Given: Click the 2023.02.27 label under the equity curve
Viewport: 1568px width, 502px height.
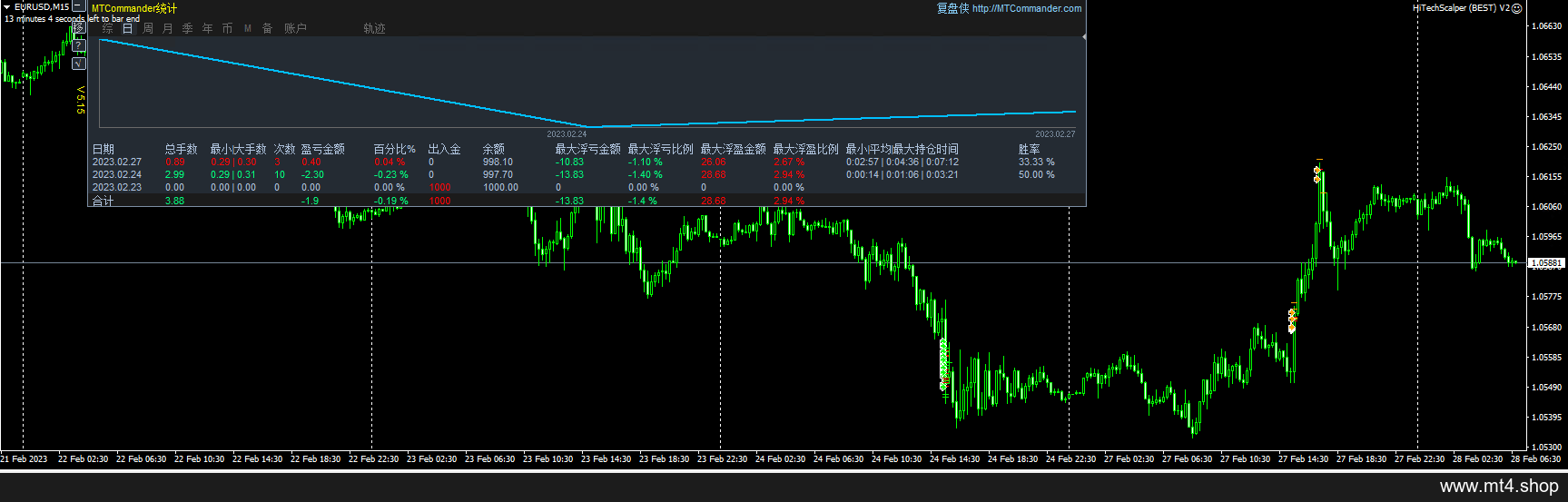Looking at the screenshot, I should click(x=1055, y=133).
